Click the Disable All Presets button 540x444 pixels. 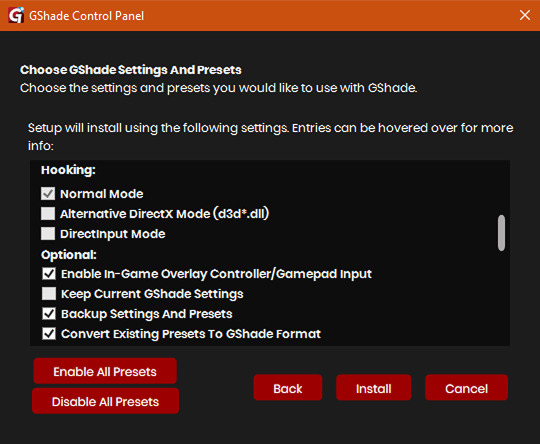[x=105, y=401]
